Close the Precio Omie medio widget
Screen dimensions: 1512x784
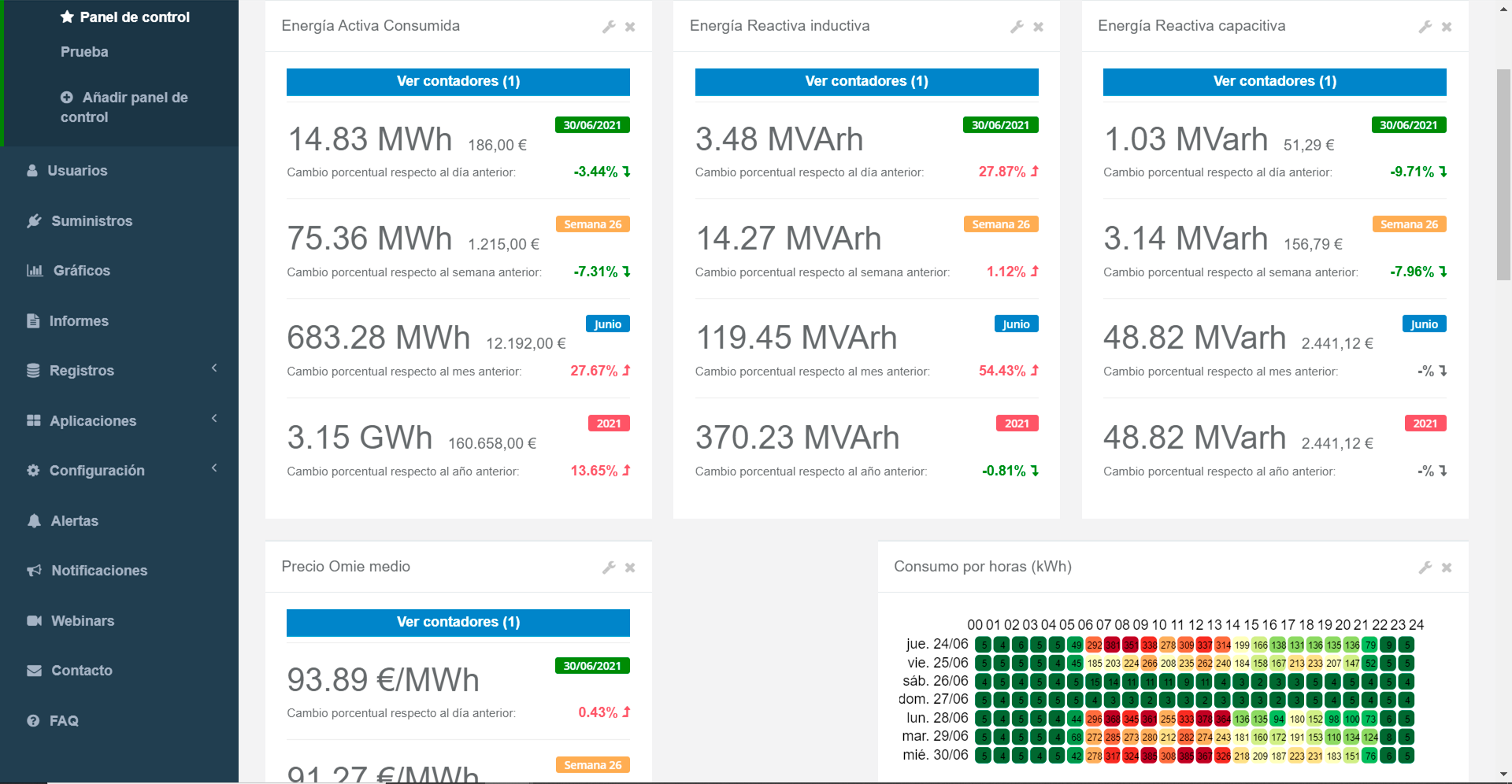tap(630, 568)
